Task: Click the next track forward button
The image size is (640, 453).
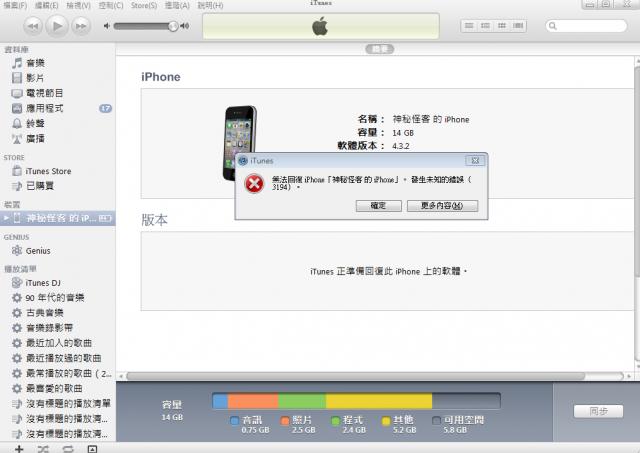Action: [81, 26]
